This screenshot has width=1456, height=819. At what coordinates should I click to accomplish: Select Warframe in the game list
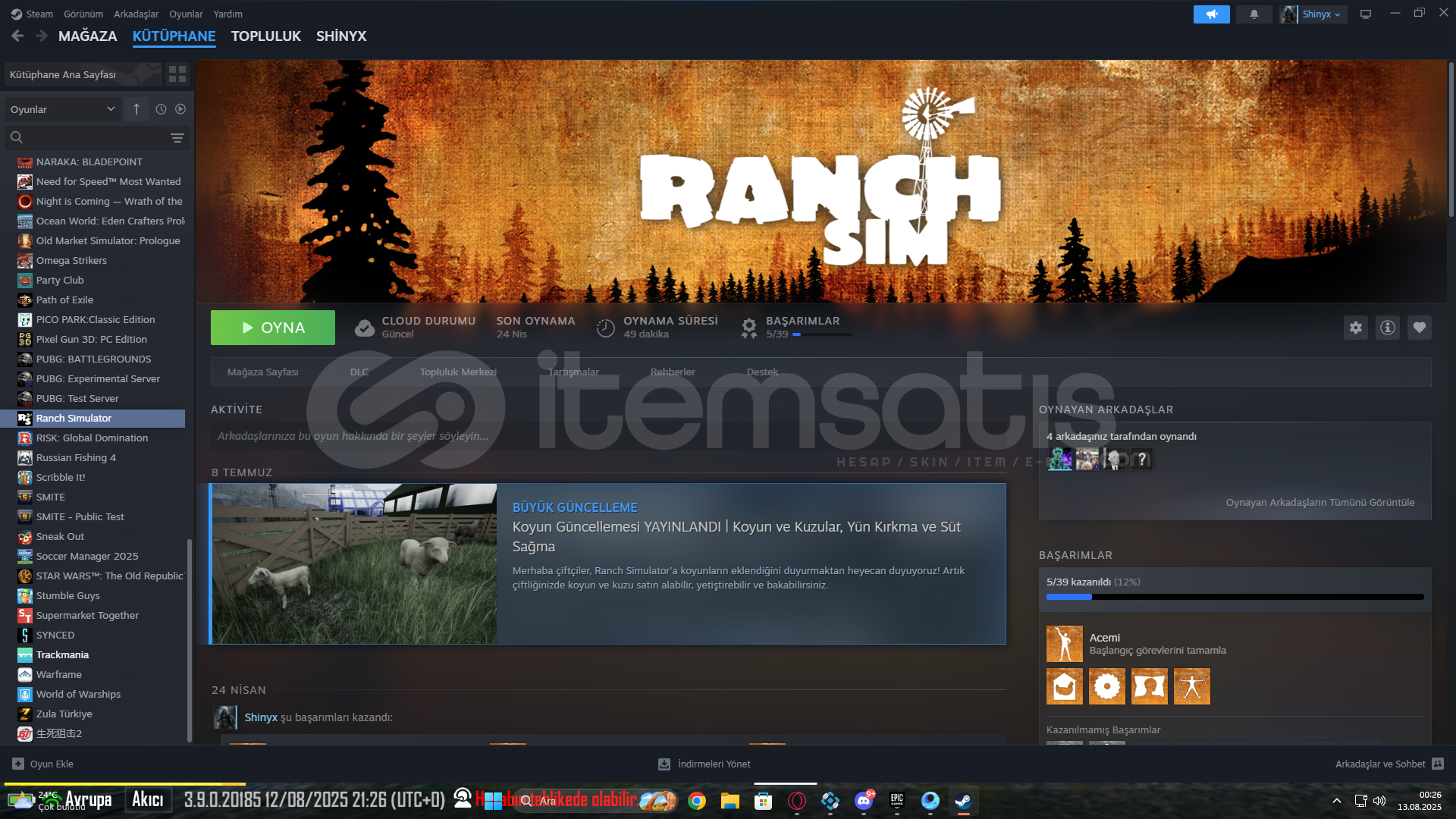[x=93, y=674]
